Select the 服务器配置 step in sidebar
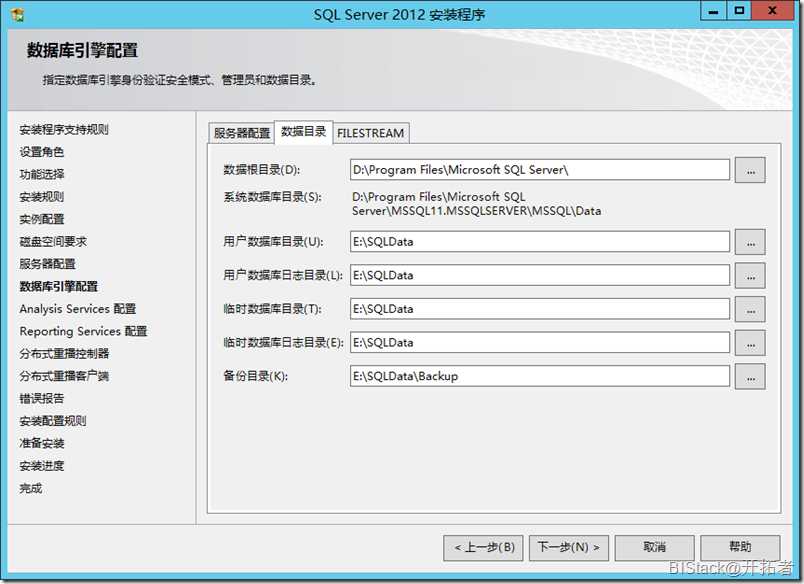Image resolution: width=804 pixels, height=584 pixels. (47, 264)
